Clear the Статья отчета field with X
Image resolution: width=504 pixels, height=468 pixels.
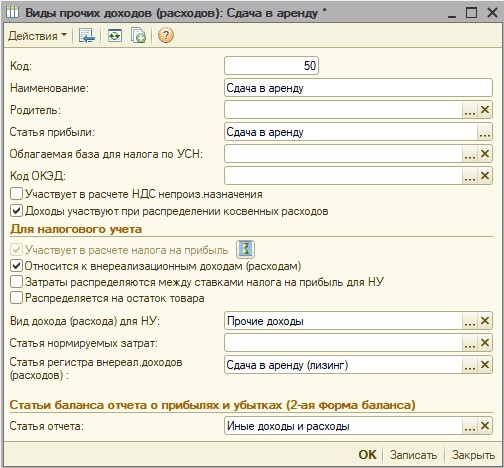click(485, 426)
